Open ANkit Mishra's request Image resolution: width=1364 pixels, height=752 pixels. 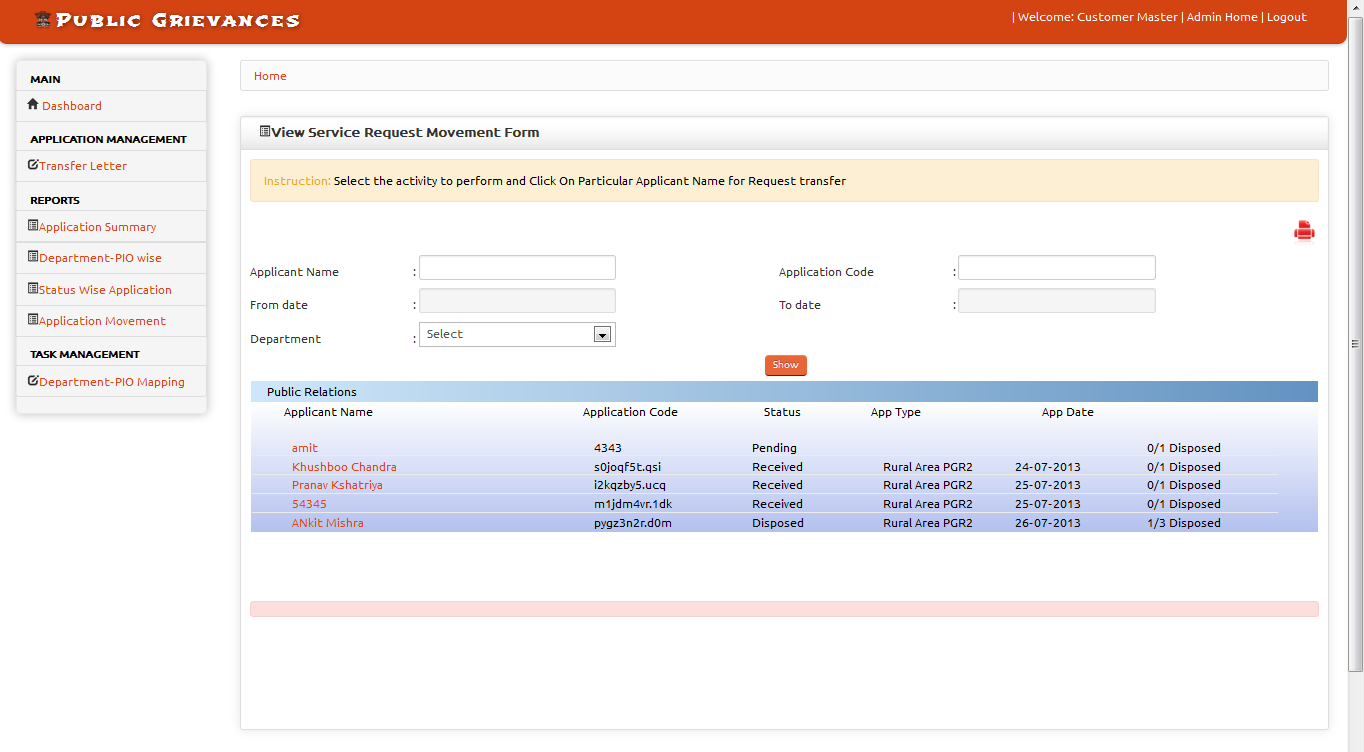[x=328, y=523]
